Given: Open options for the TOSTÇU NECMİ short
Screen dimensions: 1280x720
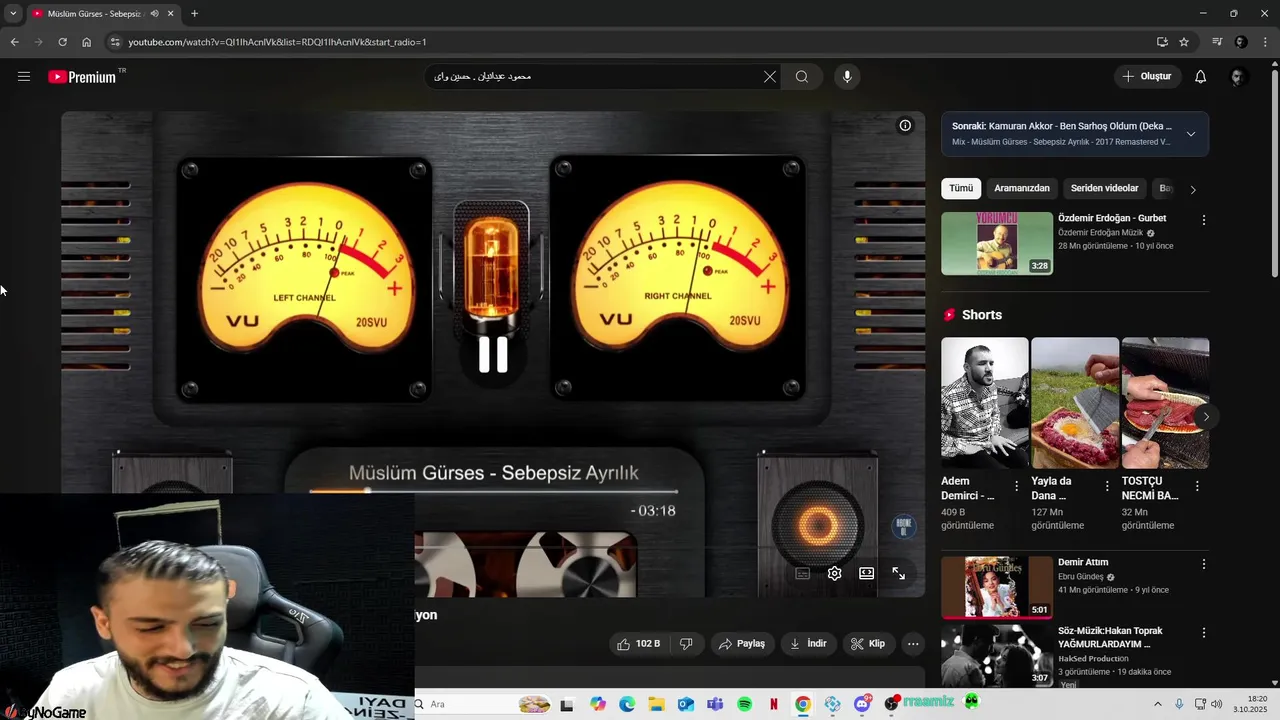Looking at the screenshot, I should [x=1197, y=486].
